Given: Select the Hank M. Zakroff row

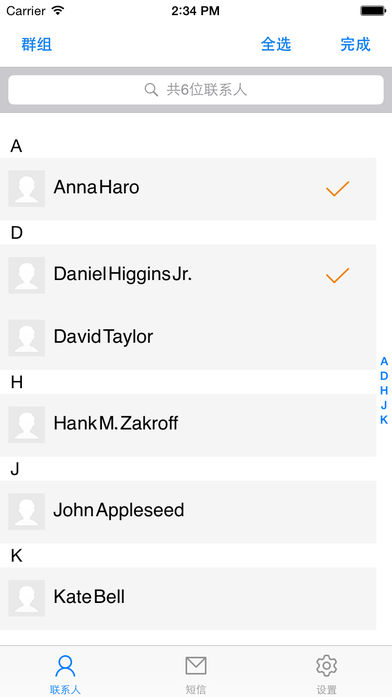Looking at the screenshot, I should [188, 425].
